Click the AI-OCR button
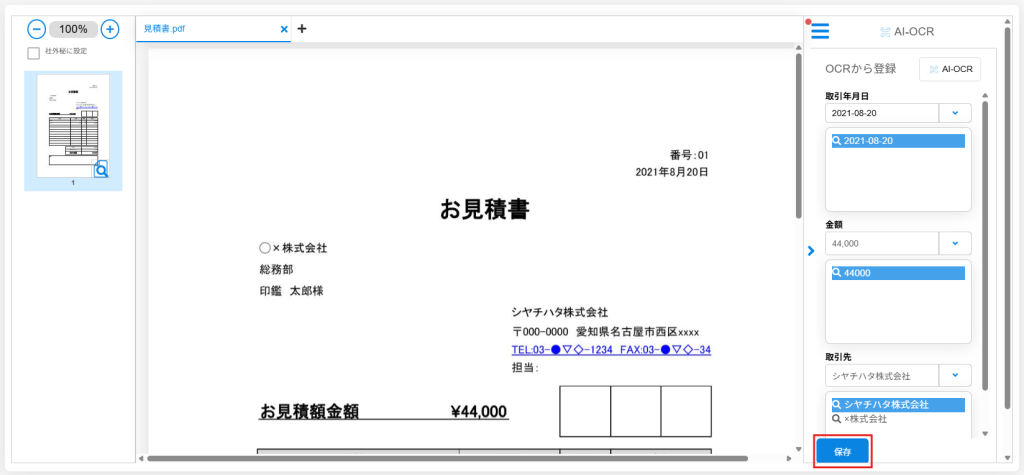The width and height of the screenshot is (1024, 475). 950,69
